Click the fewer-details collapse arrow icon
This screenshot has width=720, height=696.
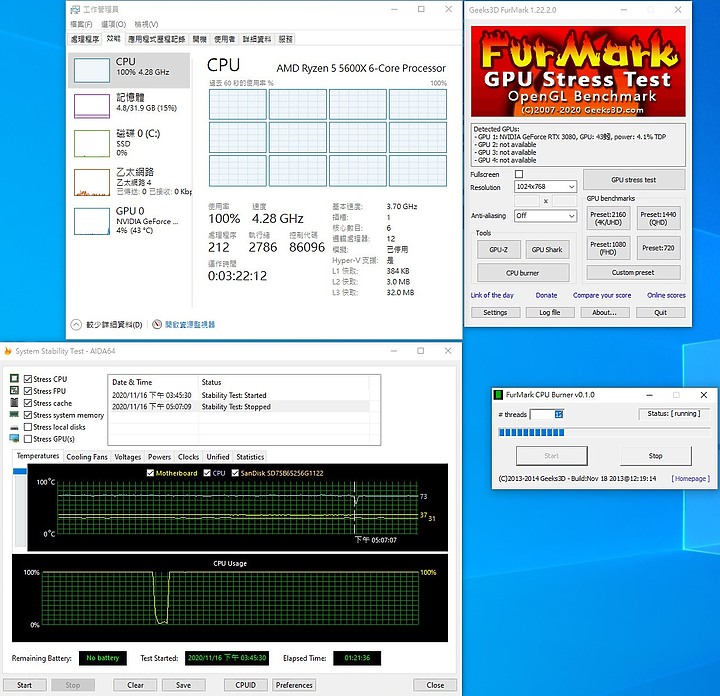click(76, 325)
